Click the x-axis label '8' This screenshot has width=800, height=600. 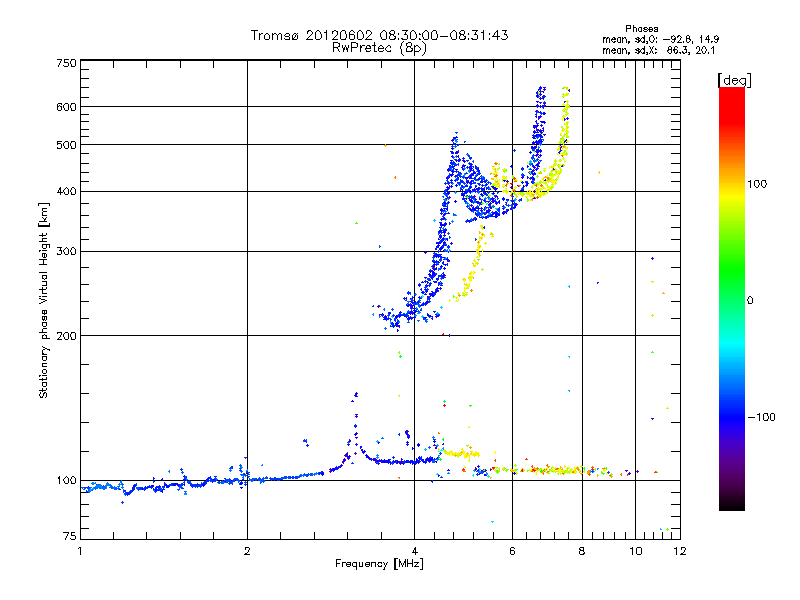click(x=582, y=551)
